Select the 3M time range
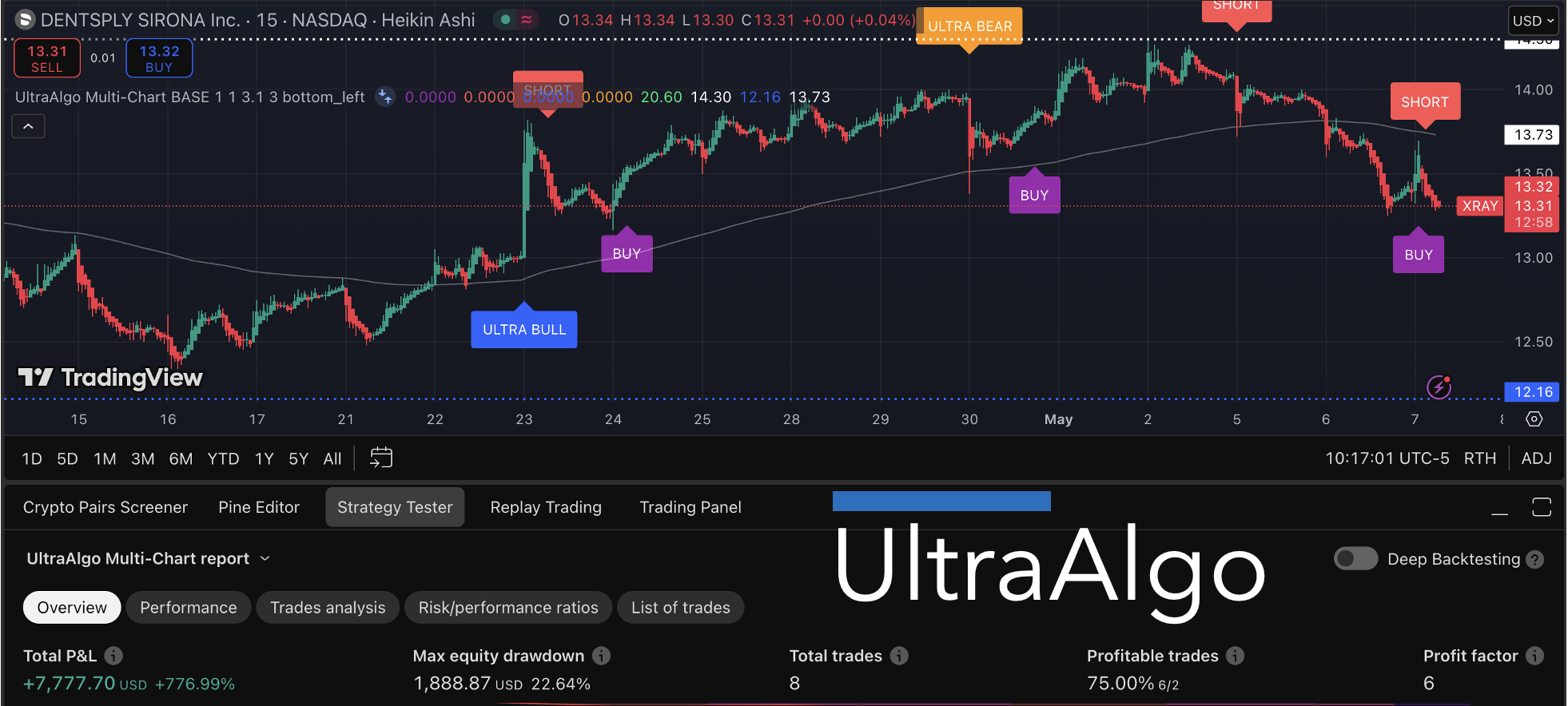The height and width of the screenshot is (706, 1568). click(x=143, y=458)
